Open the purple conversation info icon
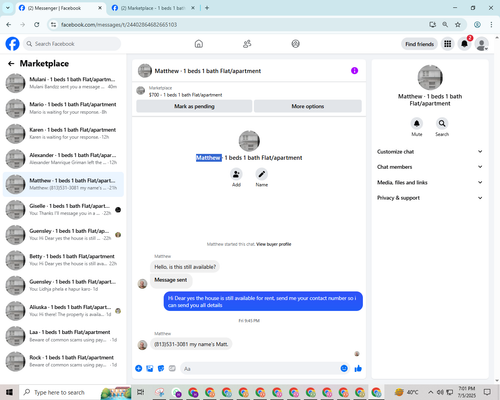The image size is (500, 400). 354,71
